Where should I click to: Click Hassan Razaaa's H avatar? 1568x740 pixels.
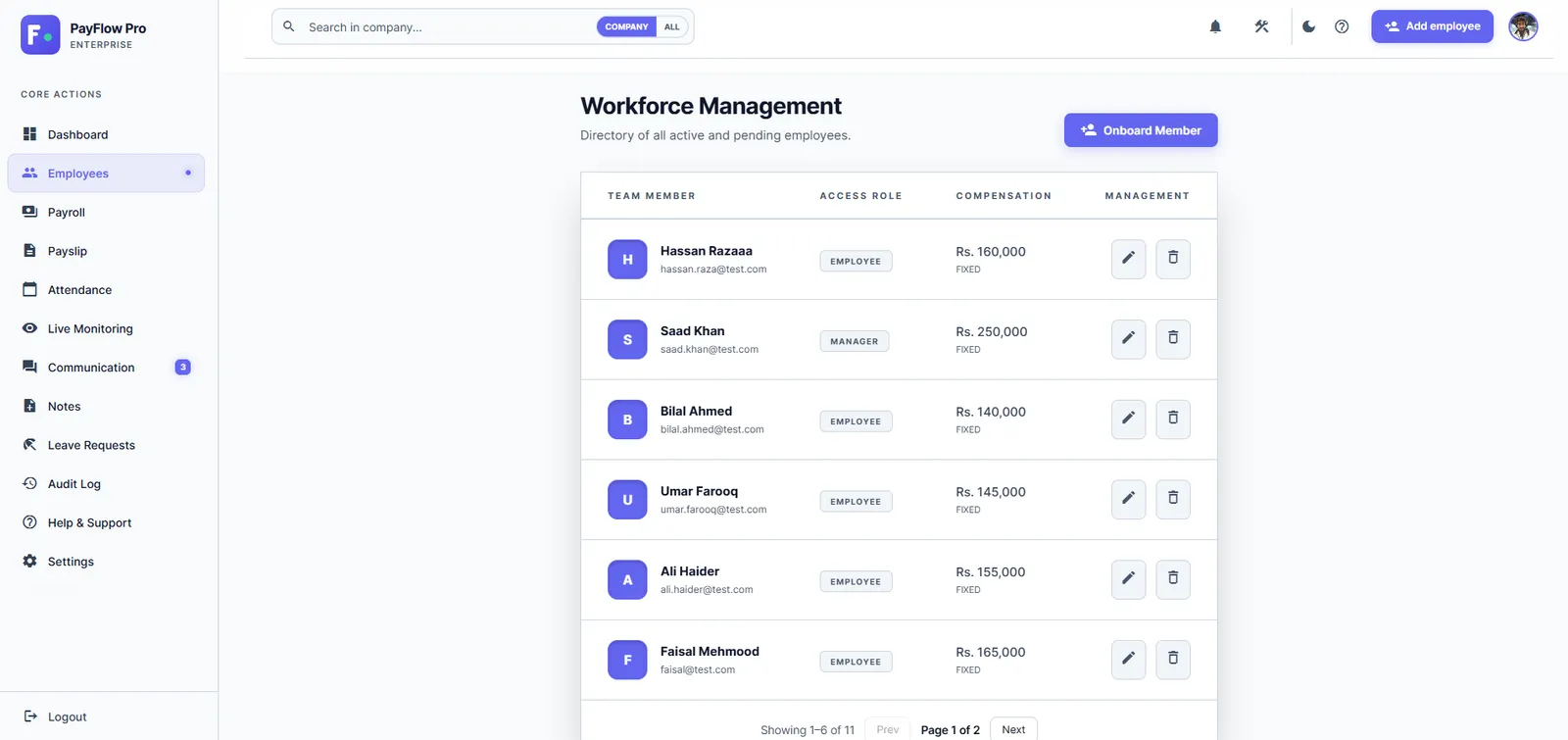coord(627,260)
